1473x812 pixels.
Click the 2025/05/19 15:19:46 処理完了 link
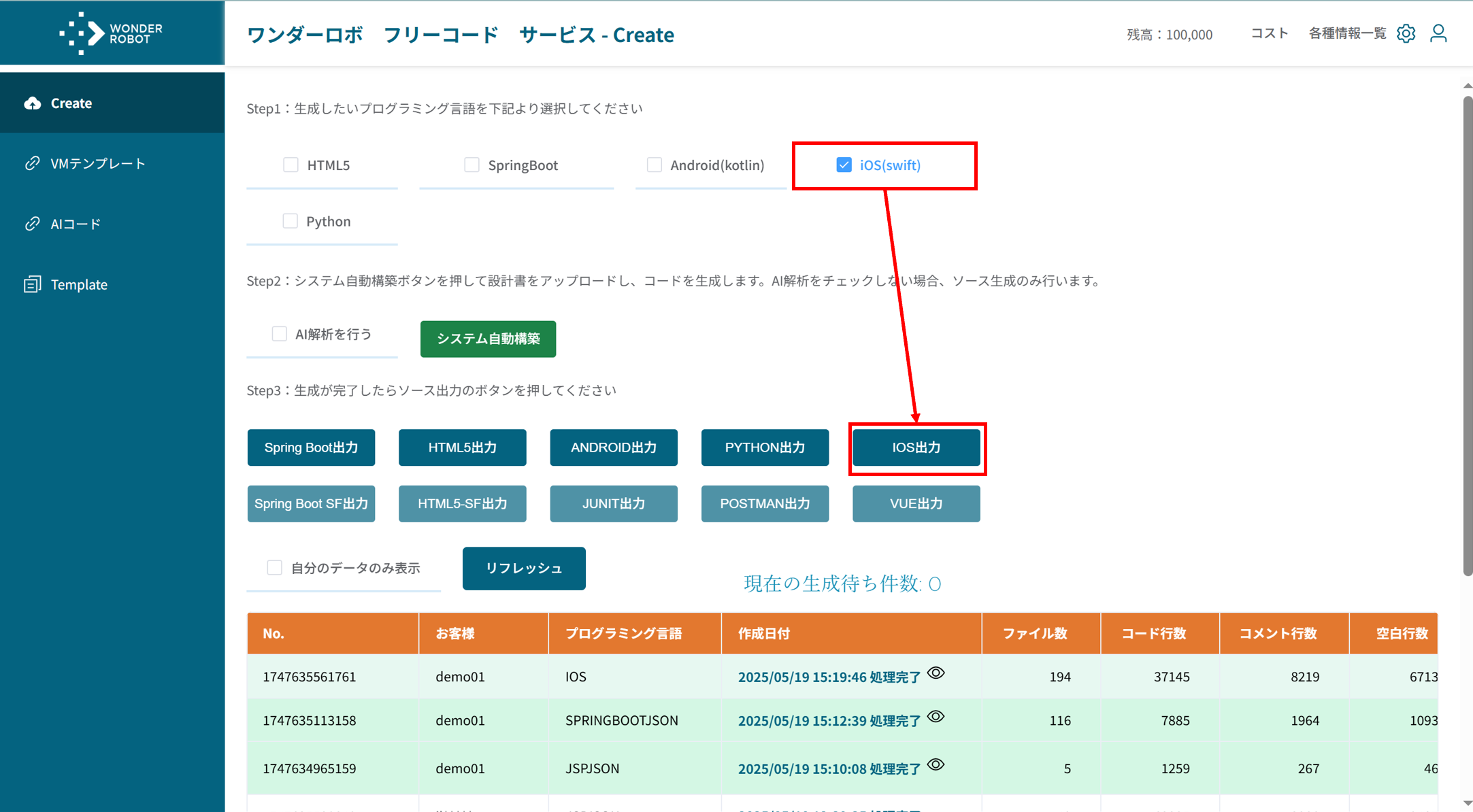[x=829, y=677]
